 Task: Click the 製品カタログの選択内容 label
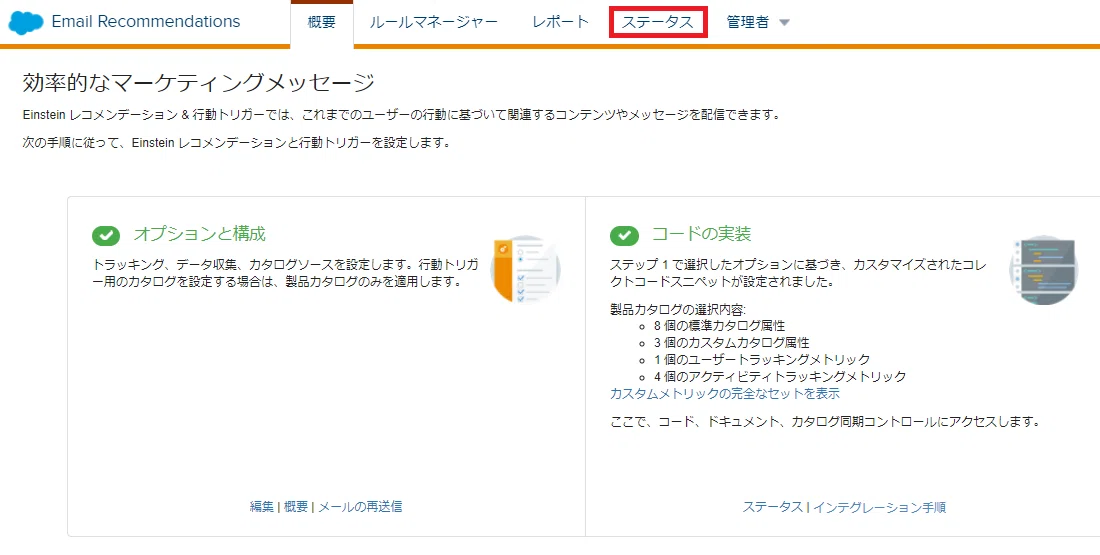click(678, 309)
